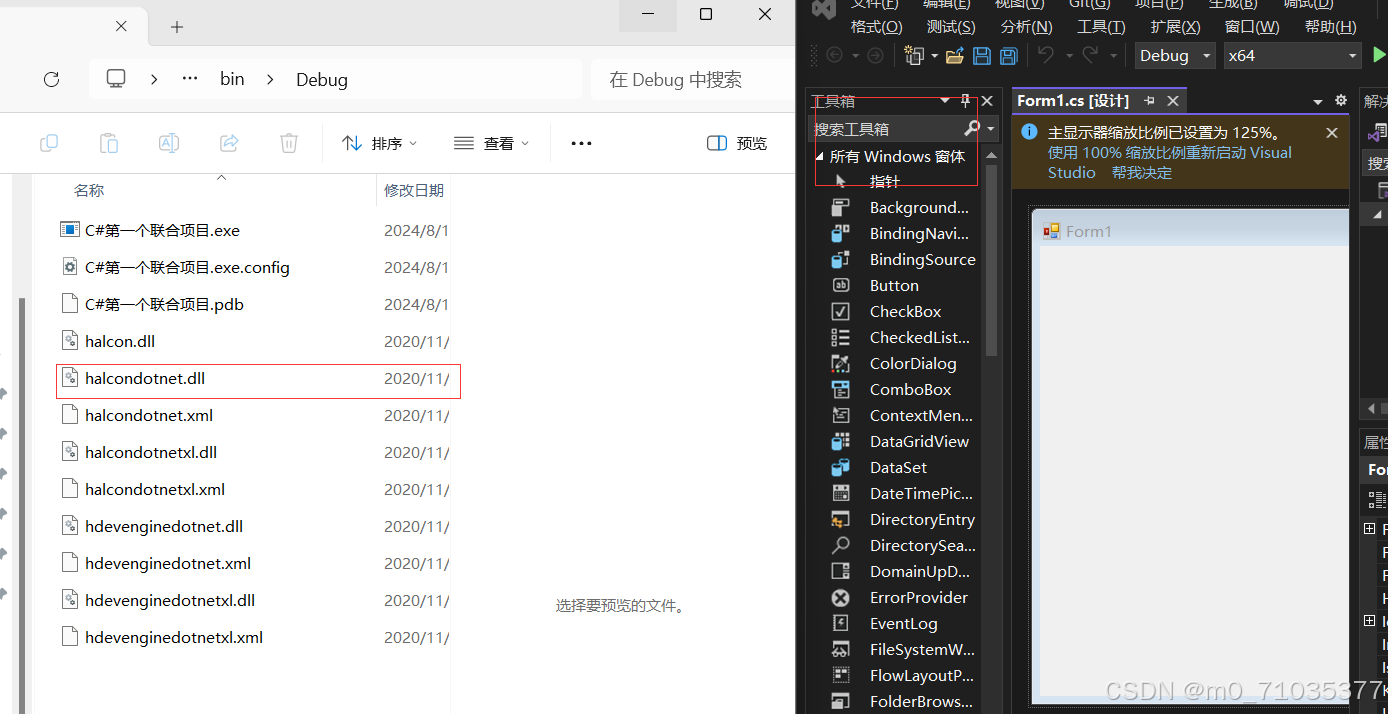The height and width of the screenshot is (714, 1388).
Task: Open the document tab list dropdown arrow
Action: coord(1317,101)
